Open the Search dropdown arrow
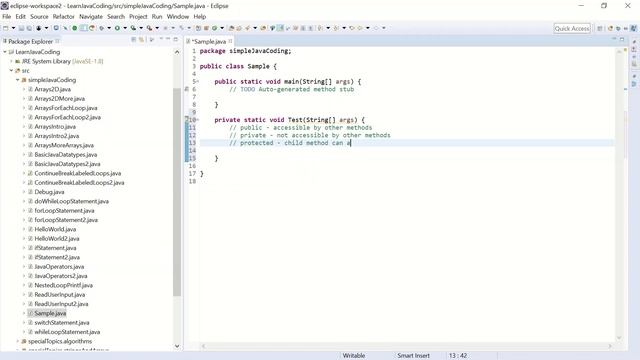The width and height of the screenshot is (640, 360). click(255, 28)
